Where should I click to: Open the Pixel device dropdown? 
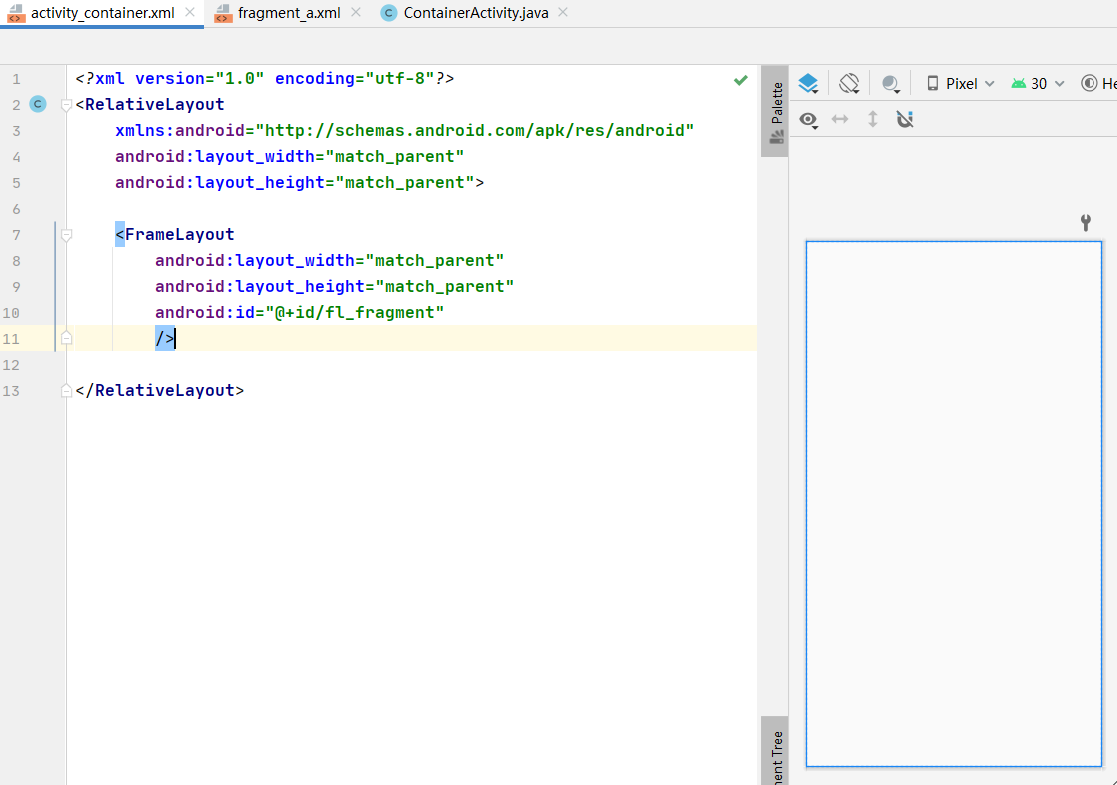960,84
